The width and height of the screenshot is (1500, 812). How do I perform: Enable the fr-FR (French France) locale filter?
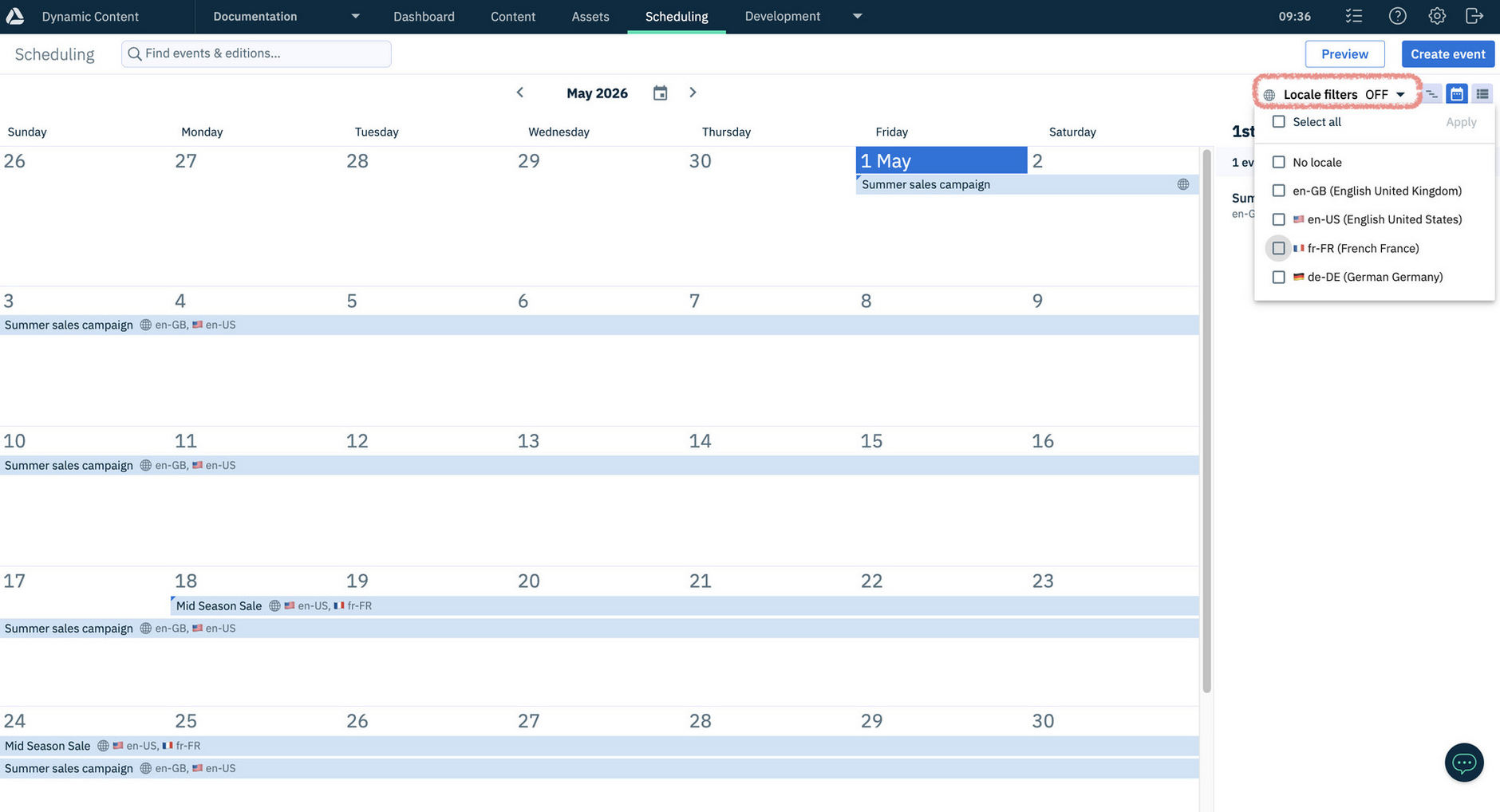pos(1279,248)
